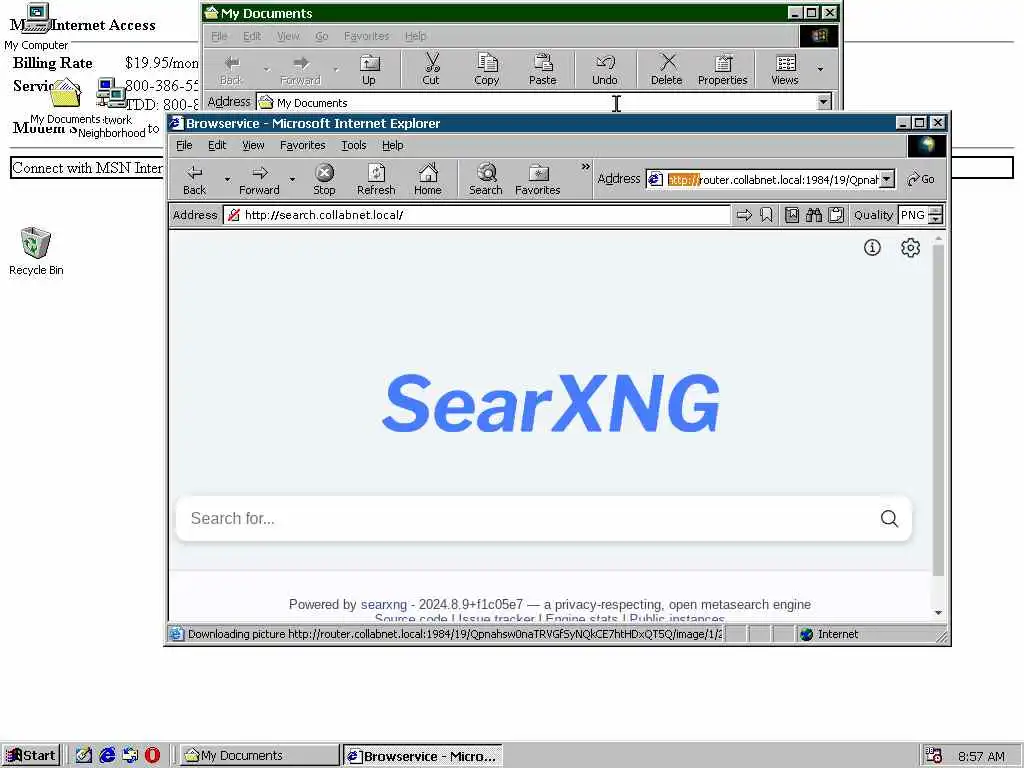Open the IE View menu

tap(253, 145)
